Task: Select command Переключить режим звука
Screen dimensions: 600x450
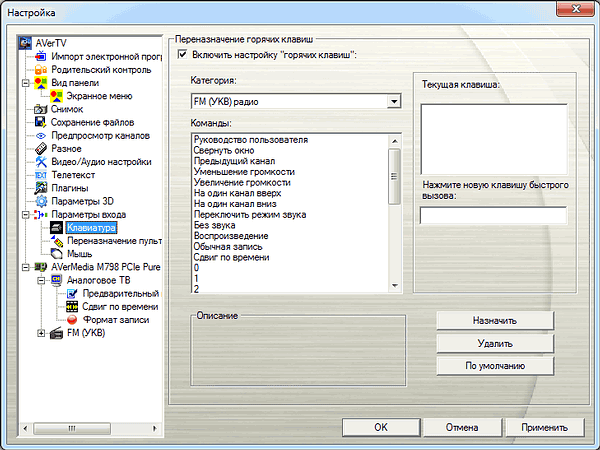Action: pyautogui.click(x=290, y=215)
